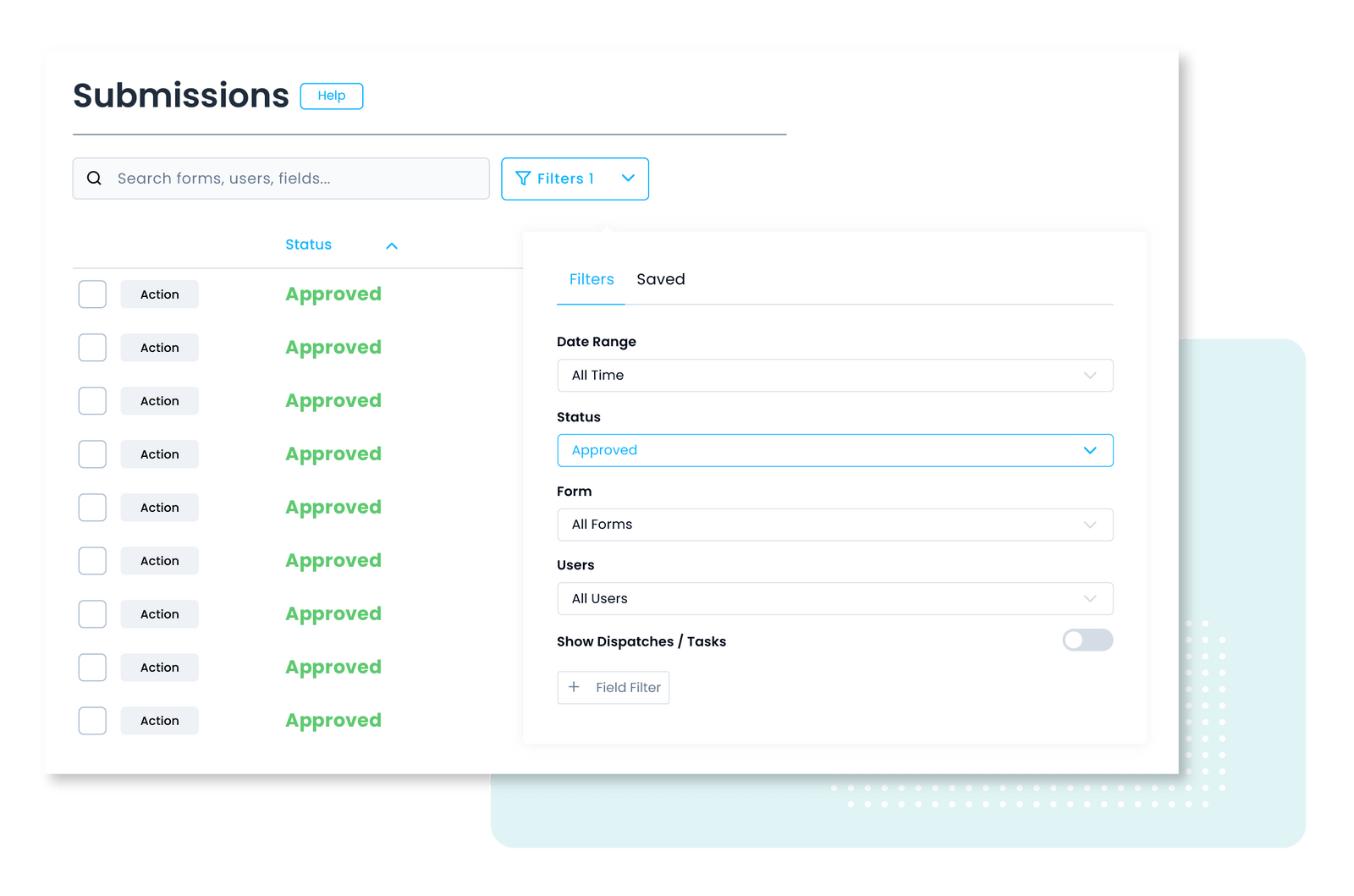
Task: Click the search magnifier icon
Action: [94, 179]
